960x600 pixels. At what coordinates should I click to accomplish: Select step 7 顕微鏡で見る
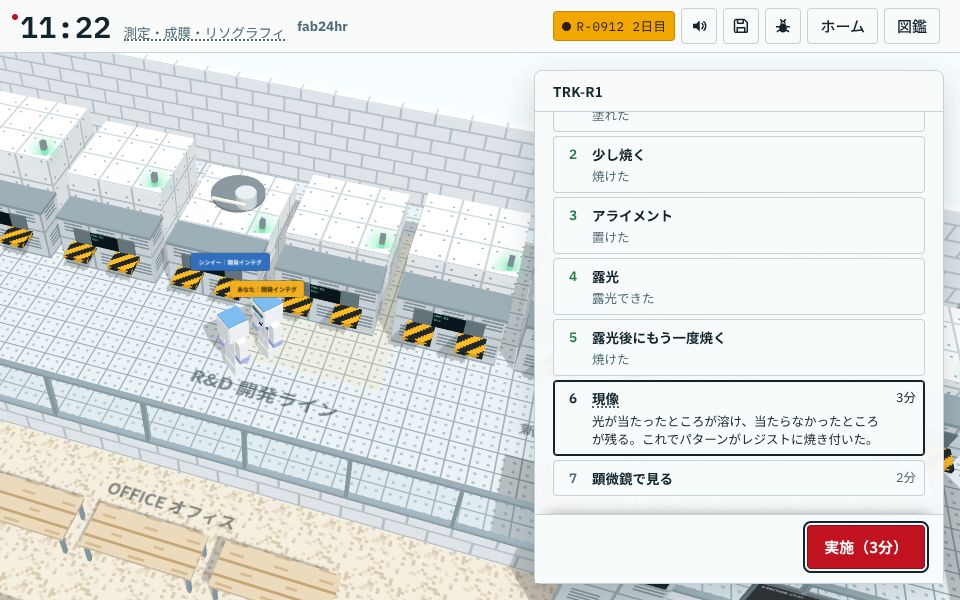[738, 478]
